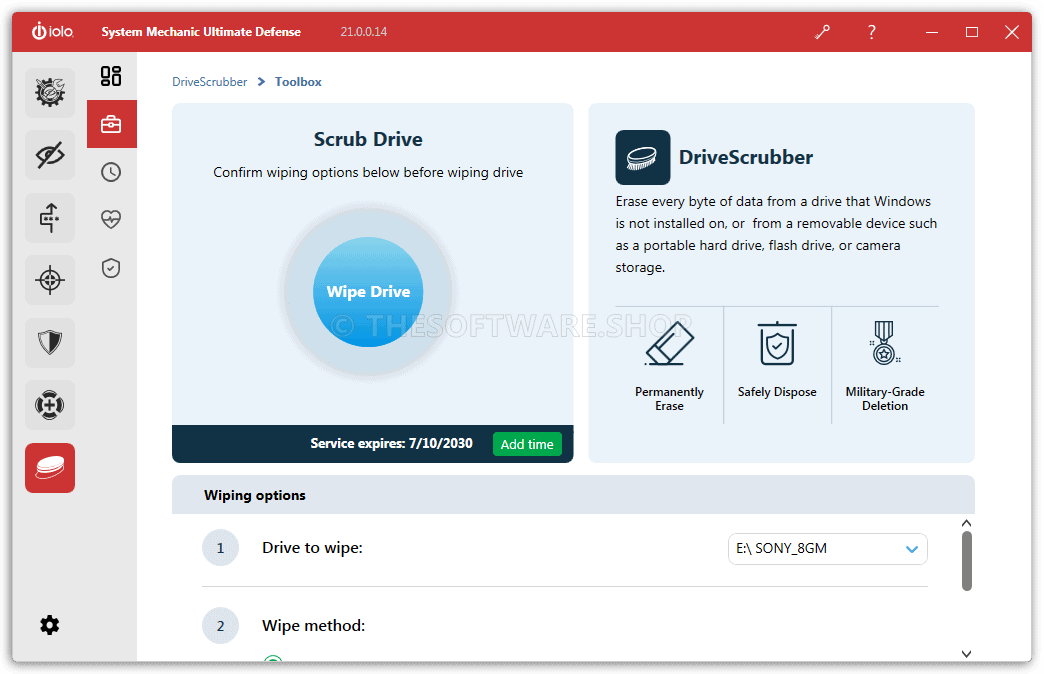Click the Permanently Erase eraser icon
The height and width of the screenshot is (674, 1044).
(669, 343)
